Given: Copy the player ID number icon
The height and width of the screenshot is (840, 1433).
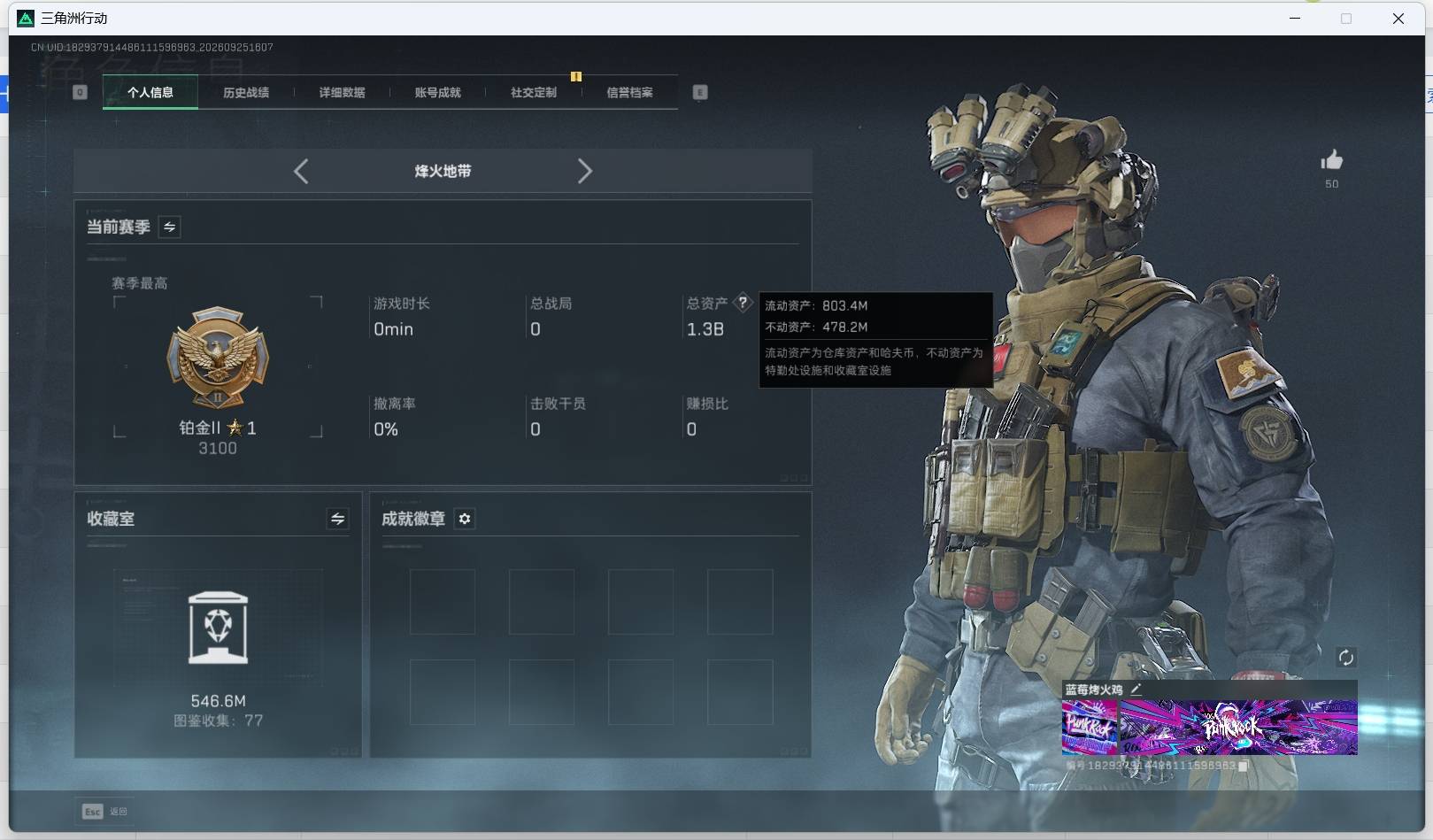Looking at the screenshot, I should click(x=1243, y=766).
